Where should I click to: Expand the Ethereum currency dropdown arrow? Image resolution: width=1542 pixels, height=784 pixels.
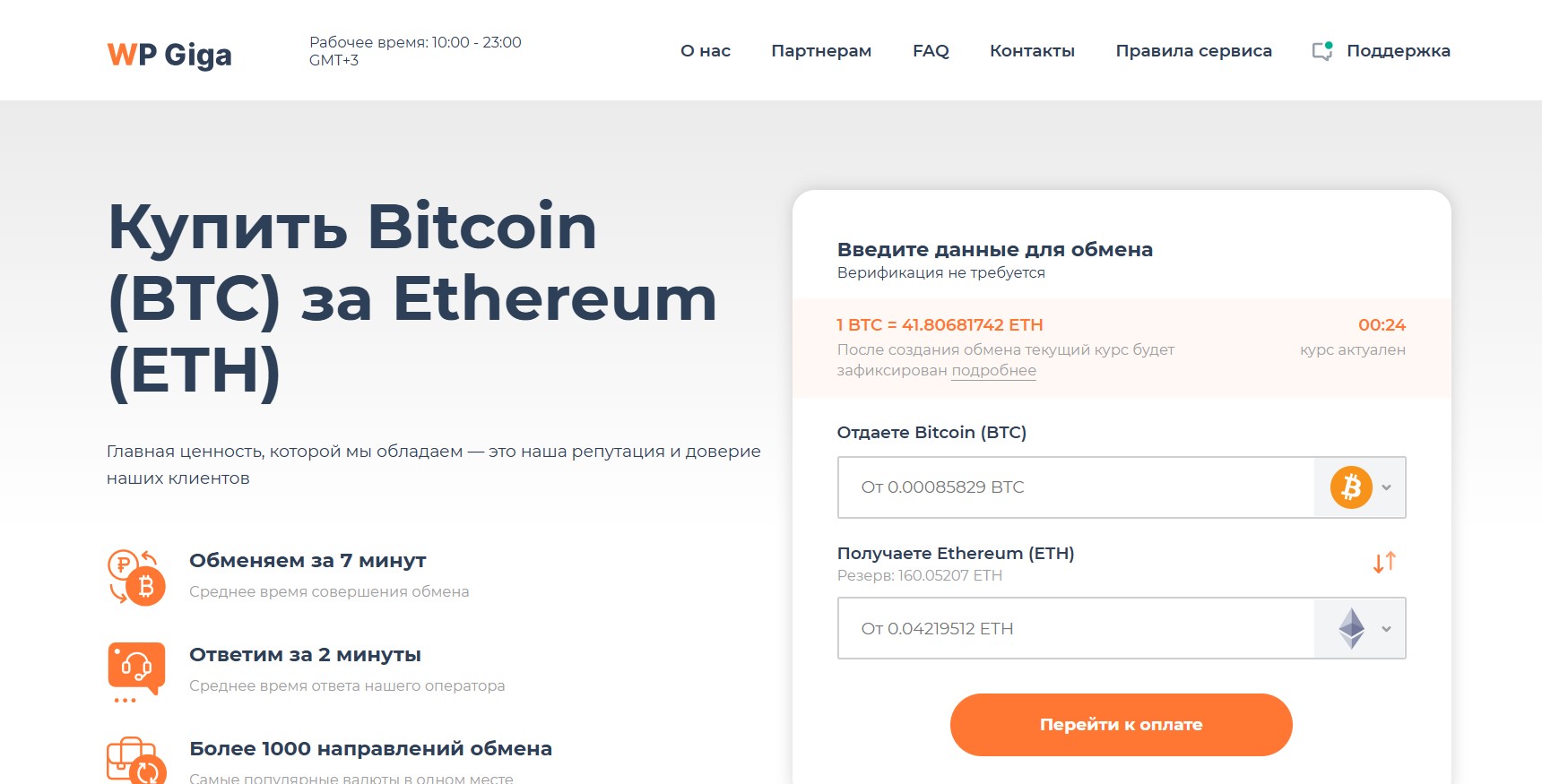(1387, 628)
